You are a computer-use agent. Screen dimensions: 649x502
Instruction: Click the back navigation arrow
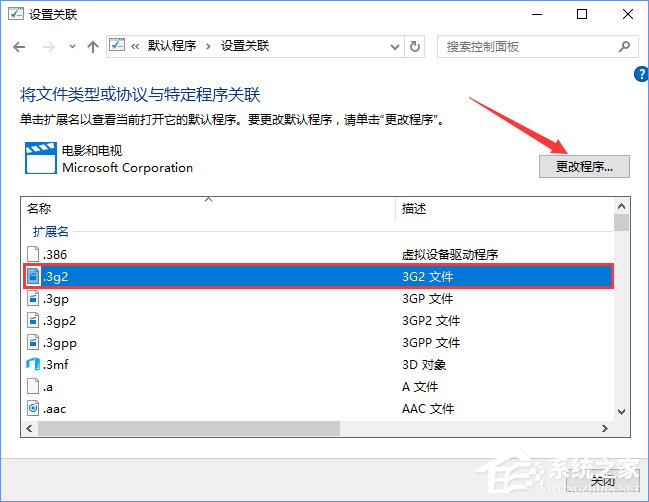click(x=19, y=47)
